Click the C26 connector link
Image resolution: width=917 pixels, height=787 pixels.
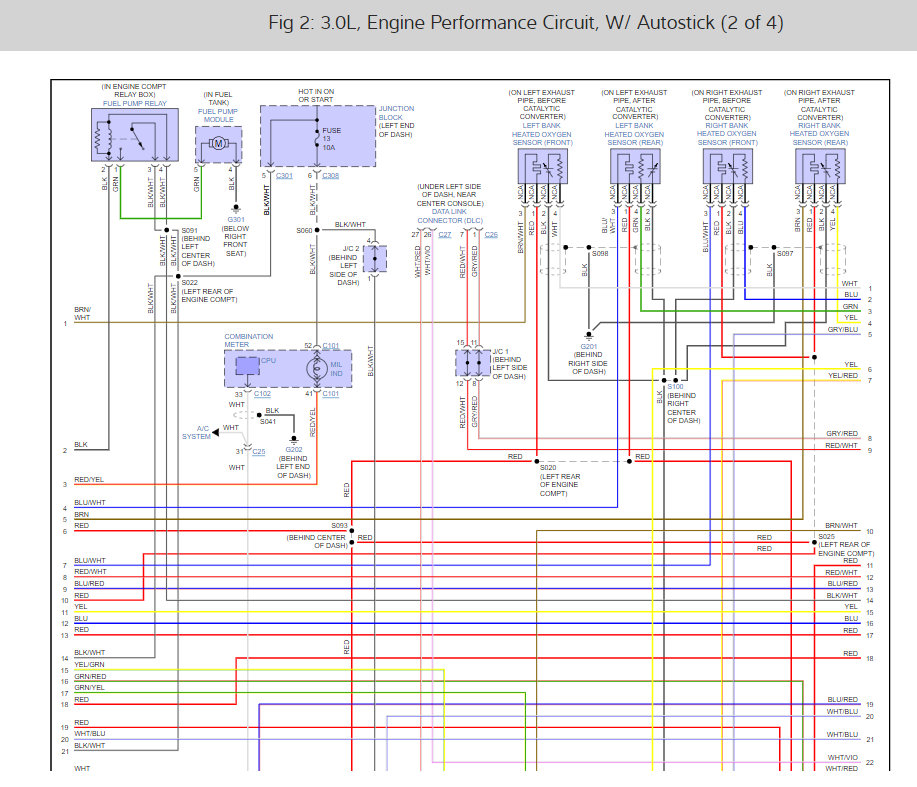491,234
